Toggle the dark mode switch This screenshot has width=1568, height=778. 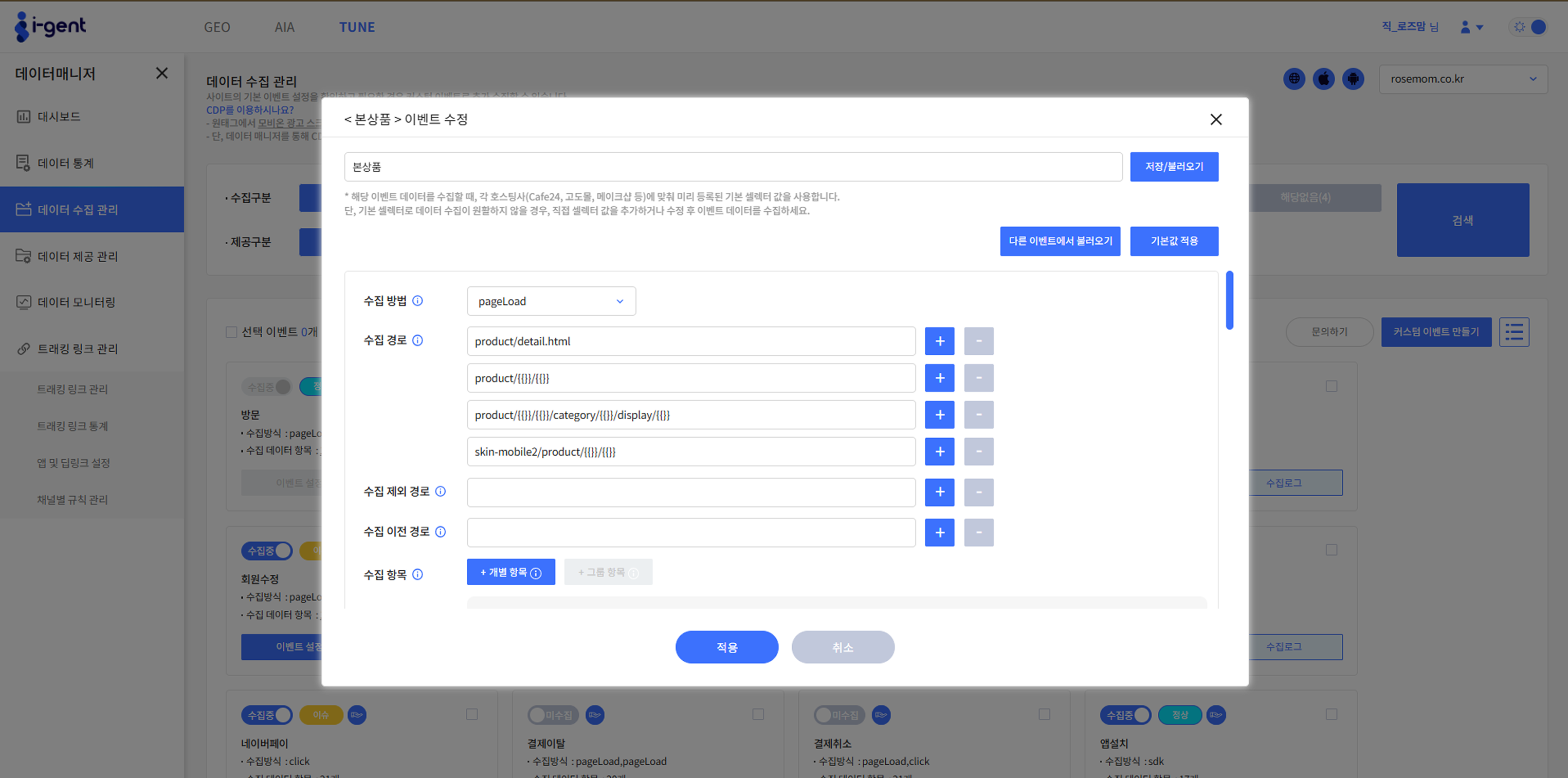point(1528,27)
